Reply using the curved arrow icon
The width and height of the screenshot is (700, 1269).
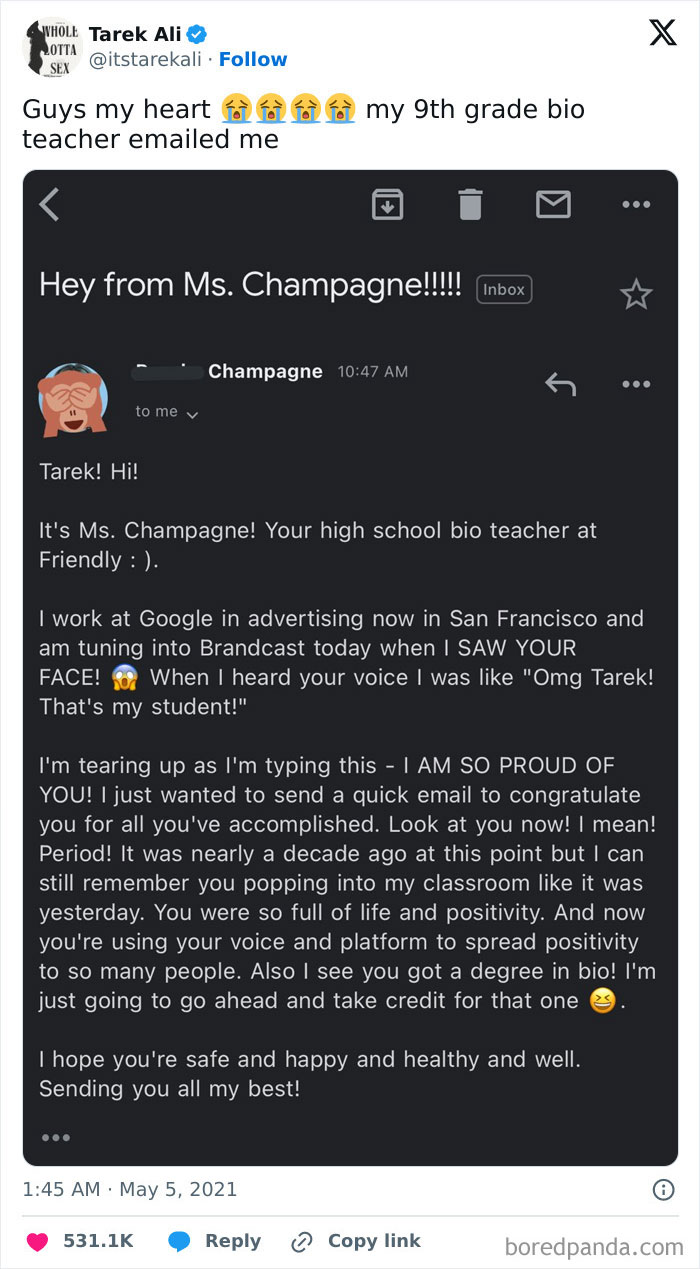560,383
